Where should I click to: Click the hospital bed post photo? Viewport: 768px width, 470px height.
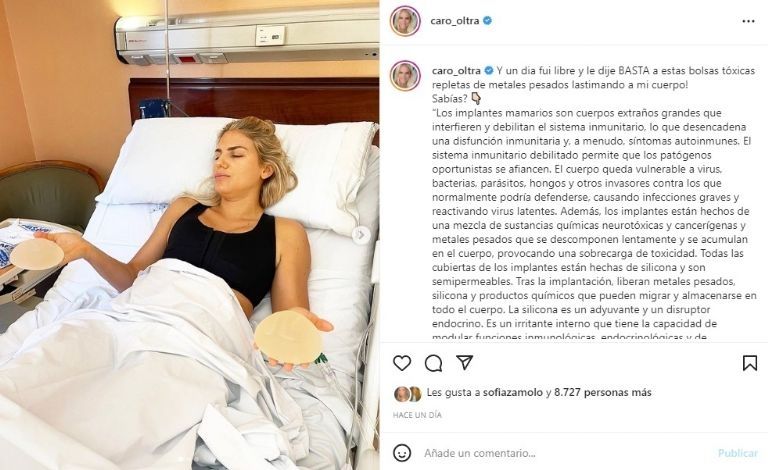tap(190, 235)
